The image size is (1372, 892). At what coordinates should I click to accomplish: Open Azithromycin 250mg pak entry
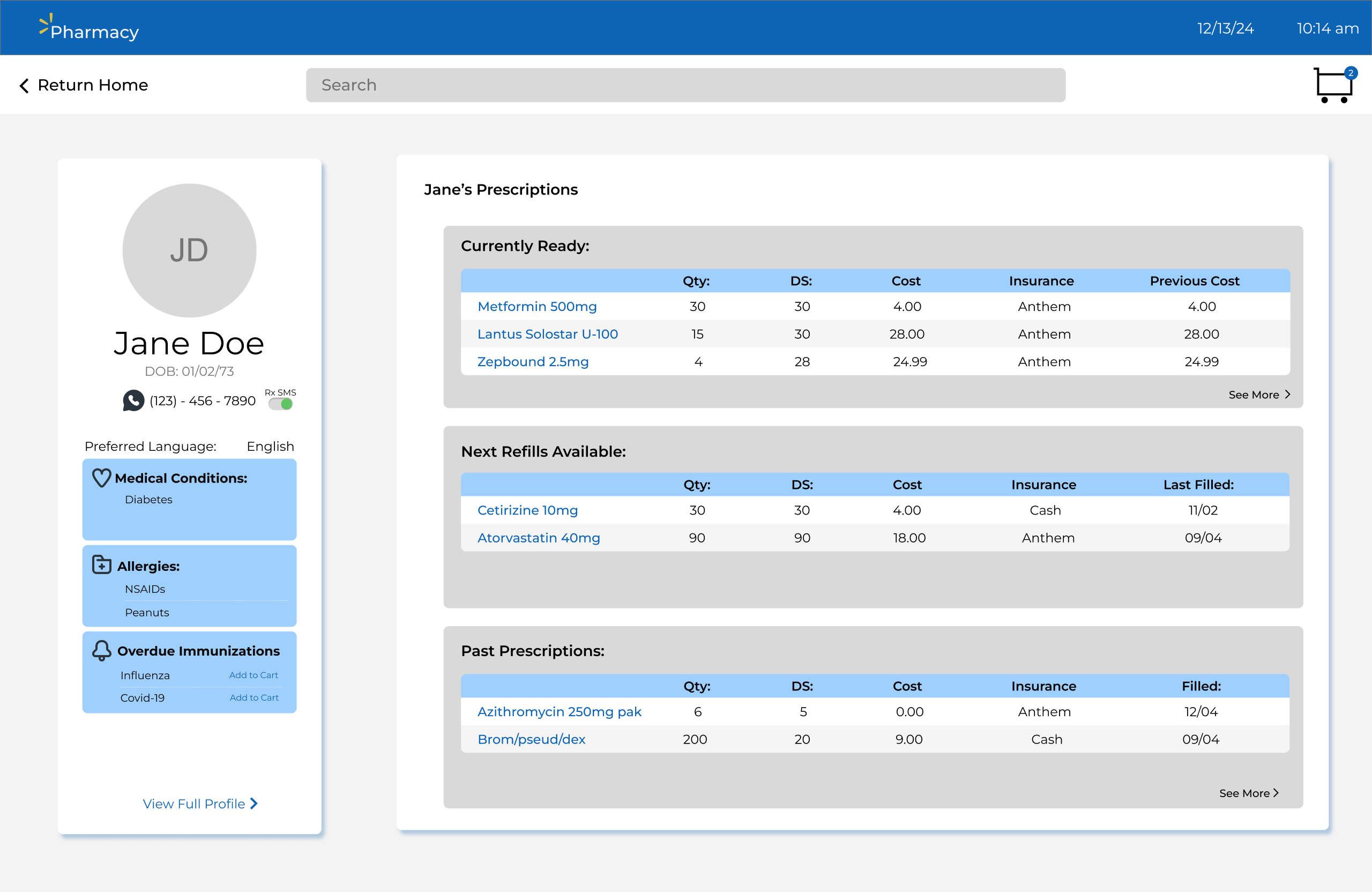click(559, 711)
